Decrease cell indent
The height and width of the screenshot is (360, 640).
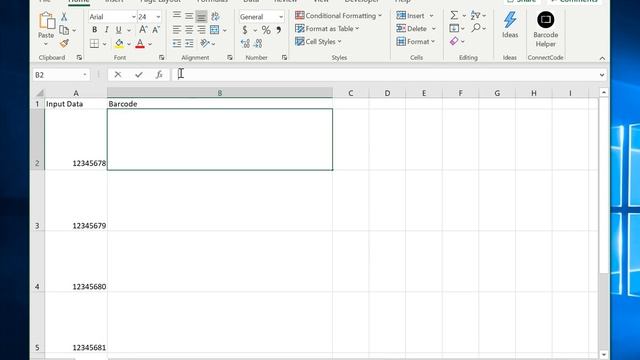(x=177, y=43)
